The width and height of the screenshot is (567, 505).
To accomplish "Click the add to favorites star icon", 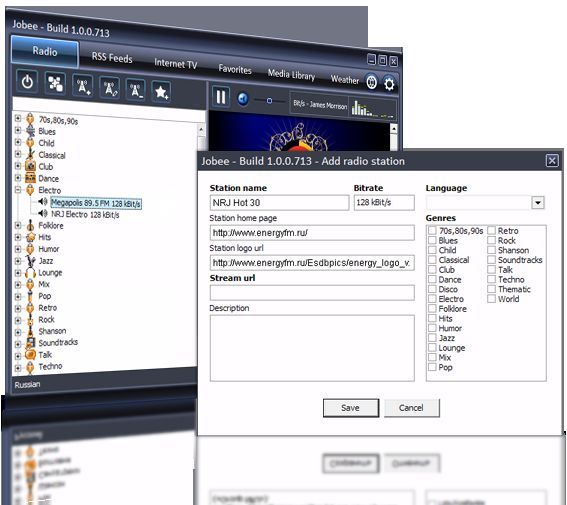I will (x=161, y=92).
